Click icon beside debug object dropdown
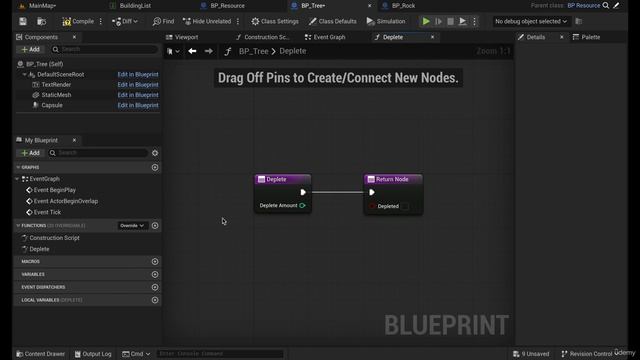This screenshot has width=640, height=360. [579, 21]
